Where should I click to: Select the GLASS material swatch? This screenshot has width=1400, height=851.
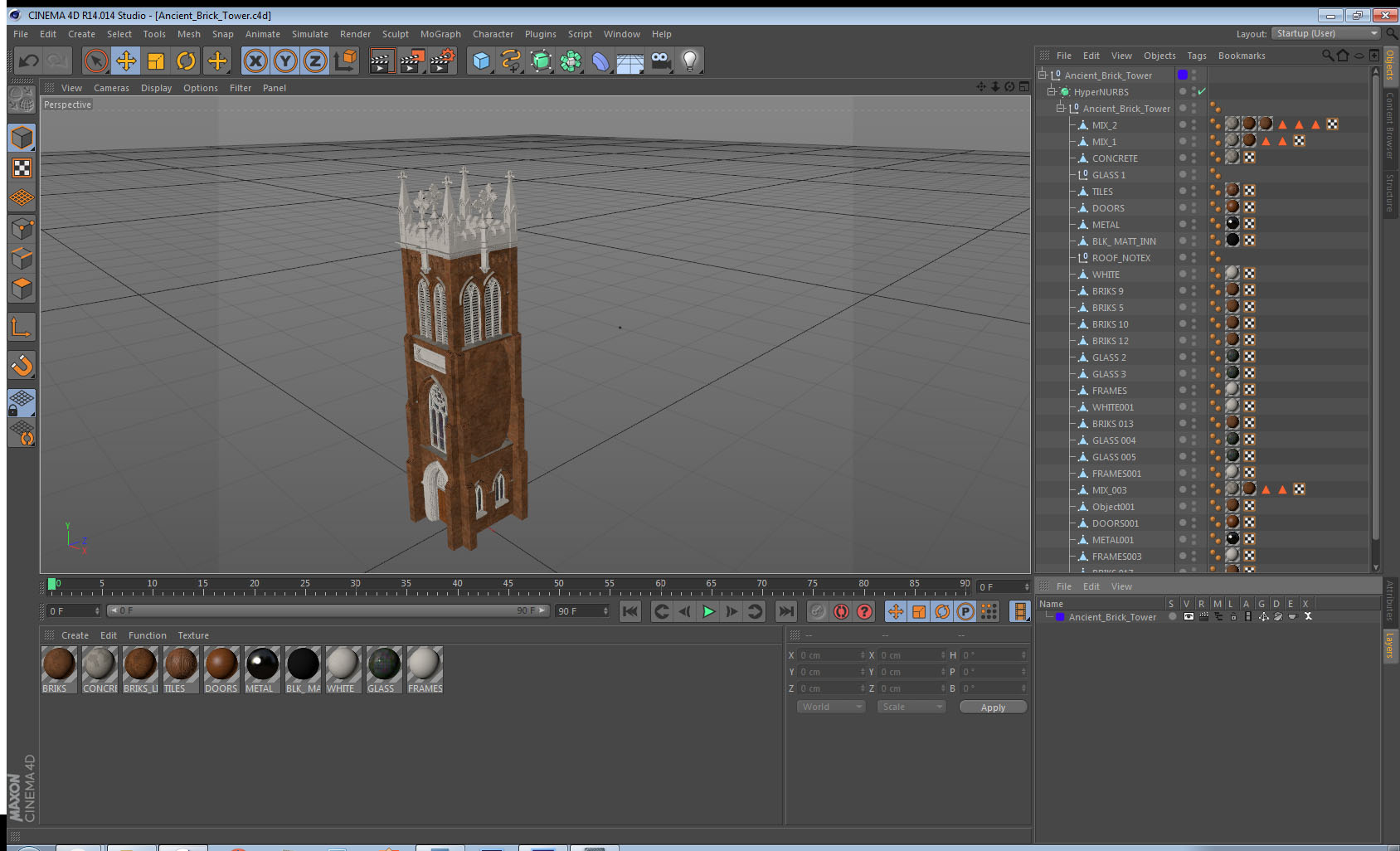point(384,670)
